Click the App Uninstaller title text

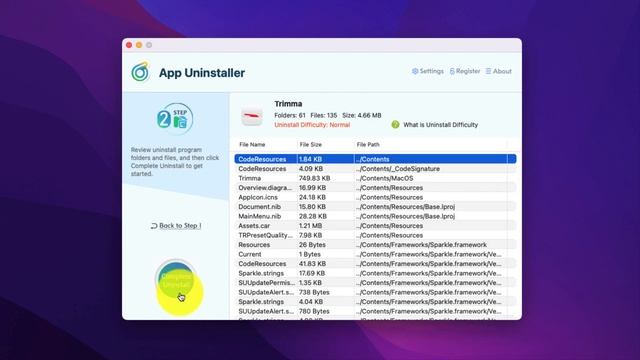(x=202, y=73)
